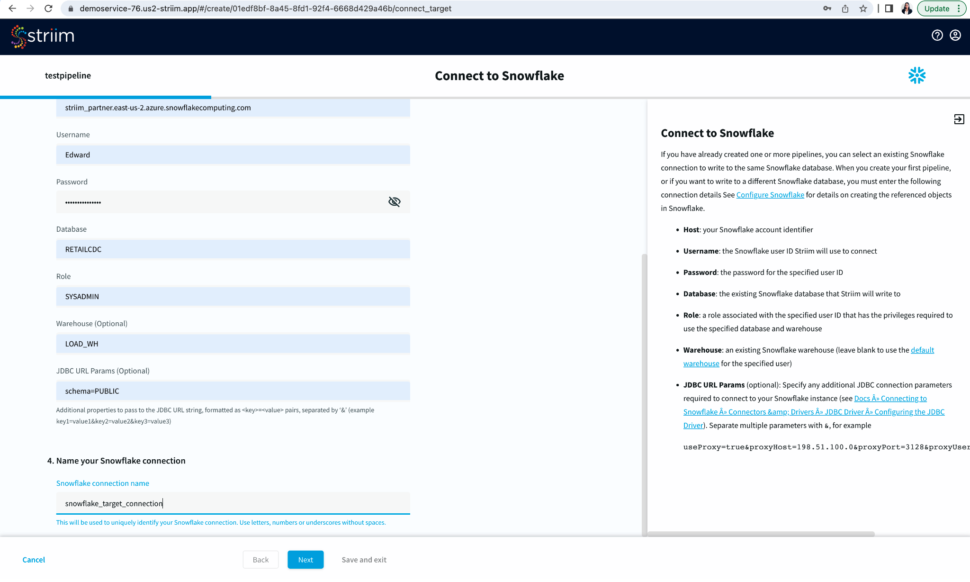This screenshot has width=970, height=582.
Task: Click the Striim logo in header
Action: 42,37
